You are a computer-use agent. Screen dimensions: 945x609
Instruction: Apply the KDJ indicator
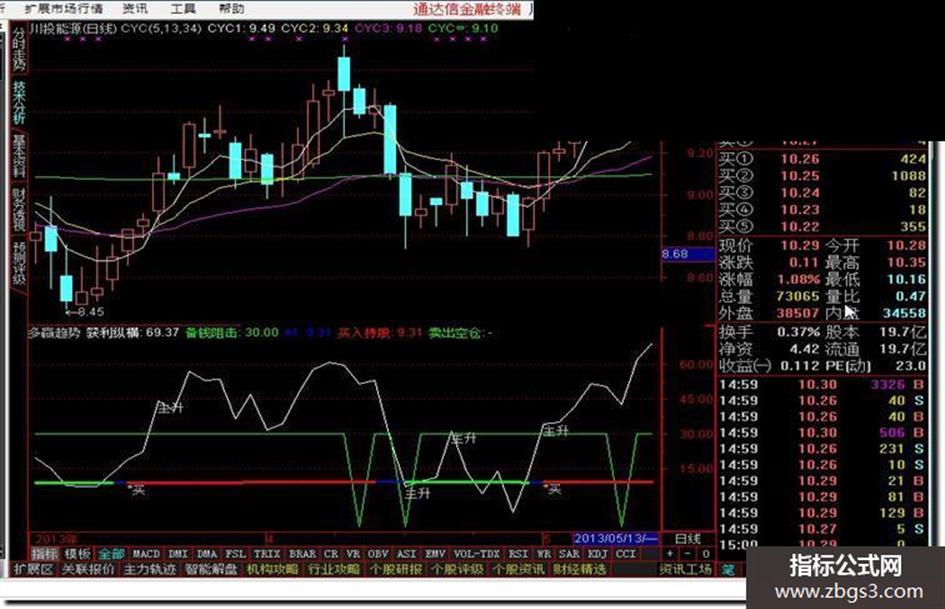(597, 554)
